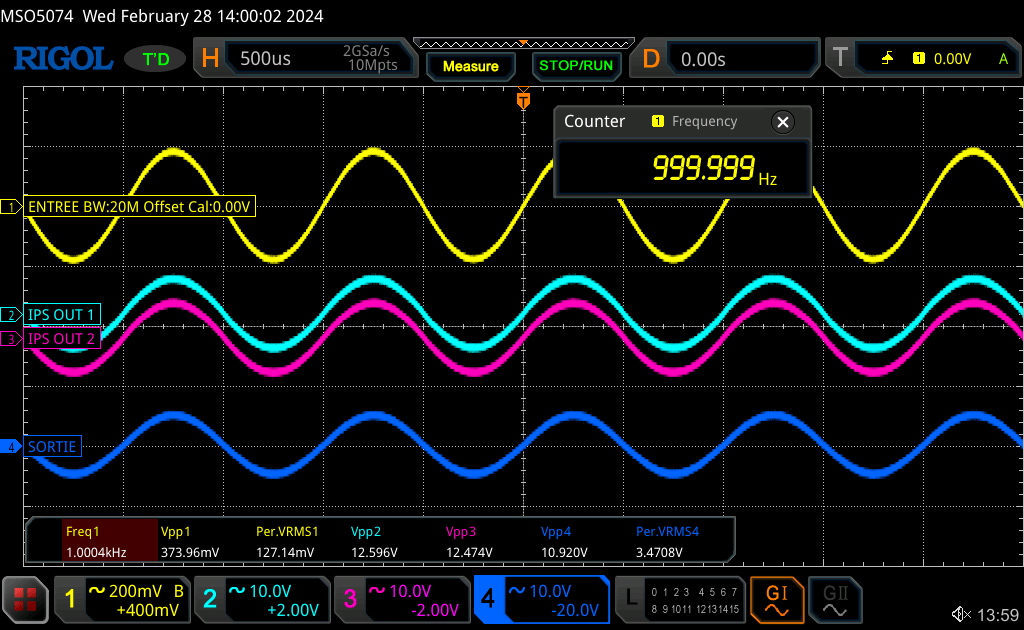Select the Vpp3 measurement item
This screenshot has width=1024, height=630.
pos(469,541)
